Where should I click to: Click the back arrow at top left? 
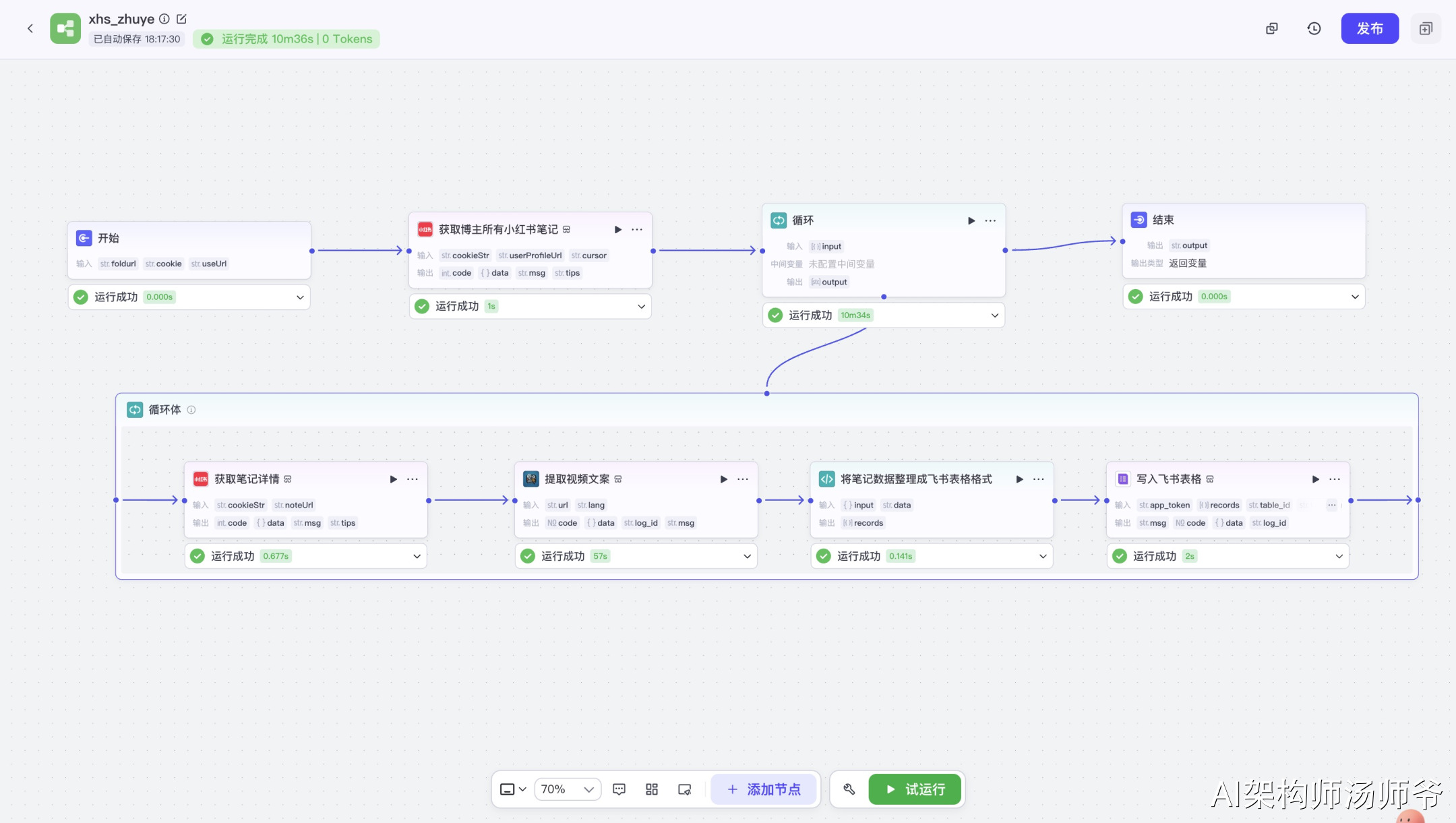(30, 28)
